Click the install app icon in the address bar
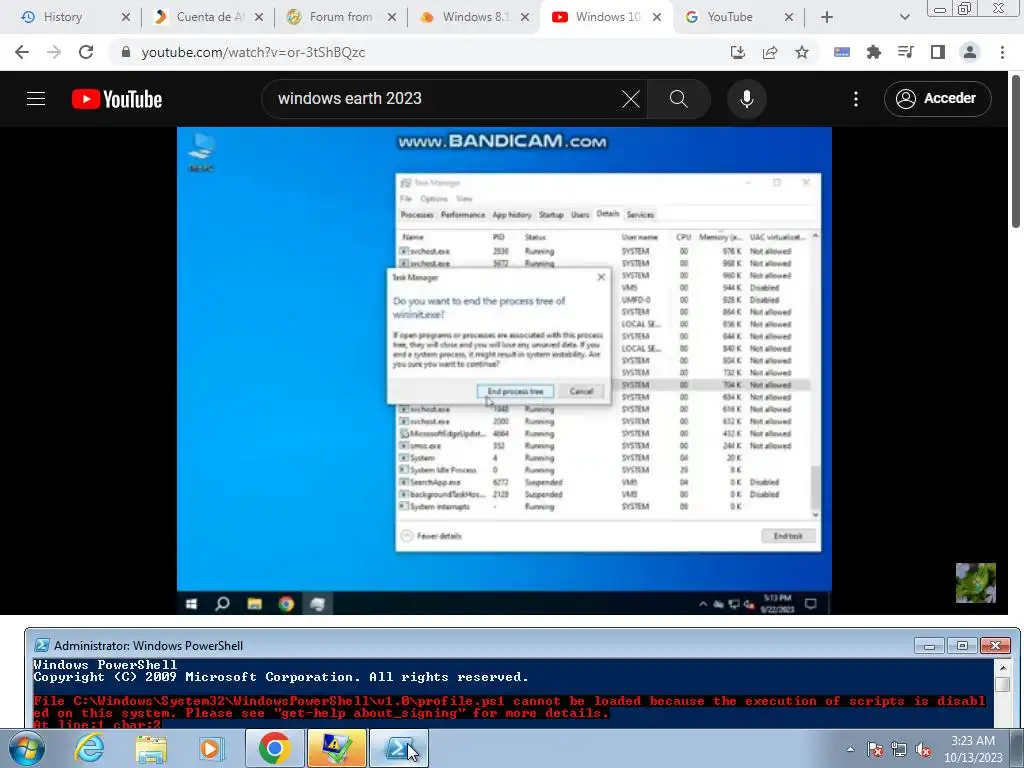The image size is (1024, 768). [737, 52]
